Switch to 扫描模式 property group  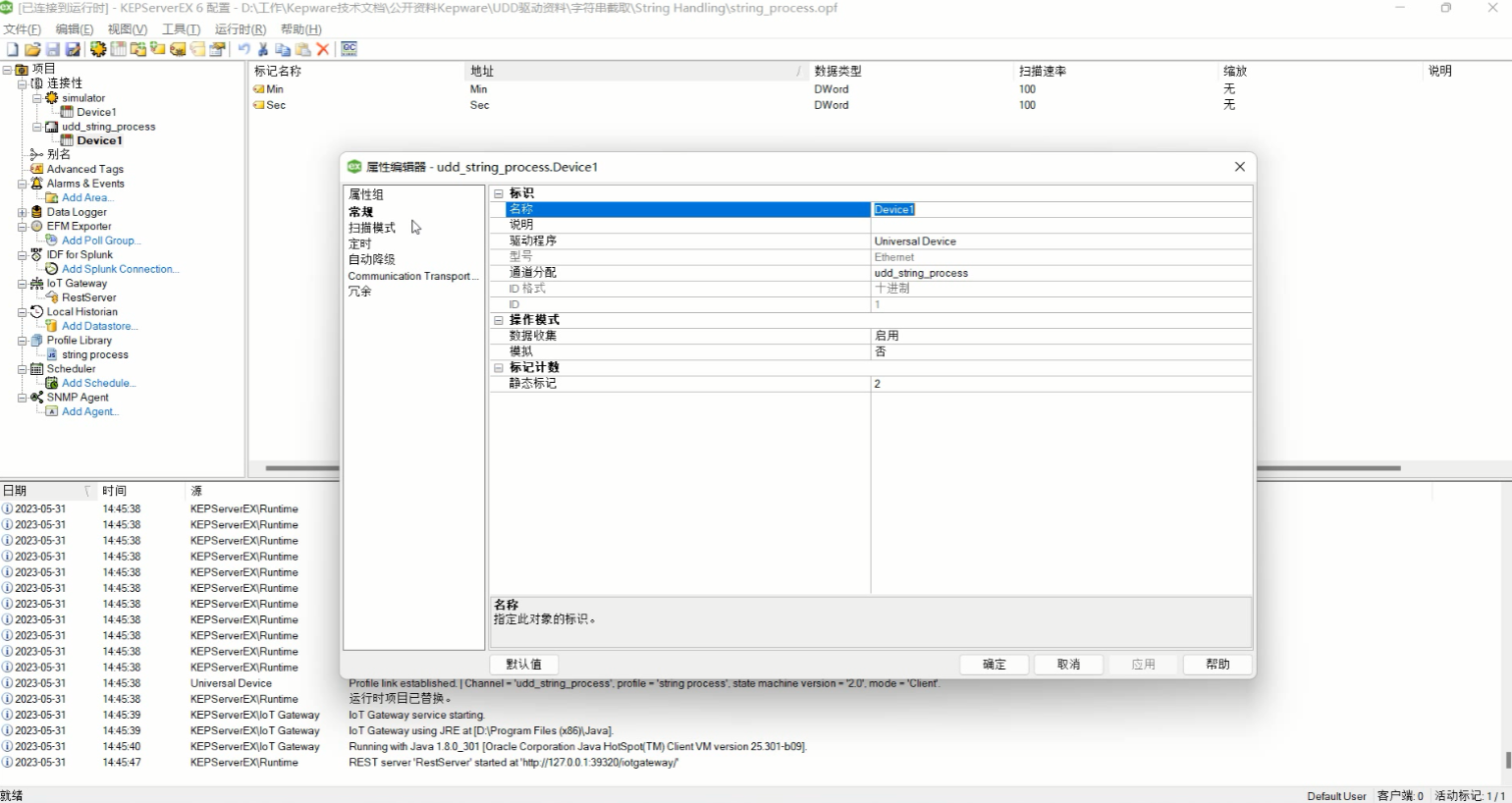pyautogui.click(x=372, y=228)
